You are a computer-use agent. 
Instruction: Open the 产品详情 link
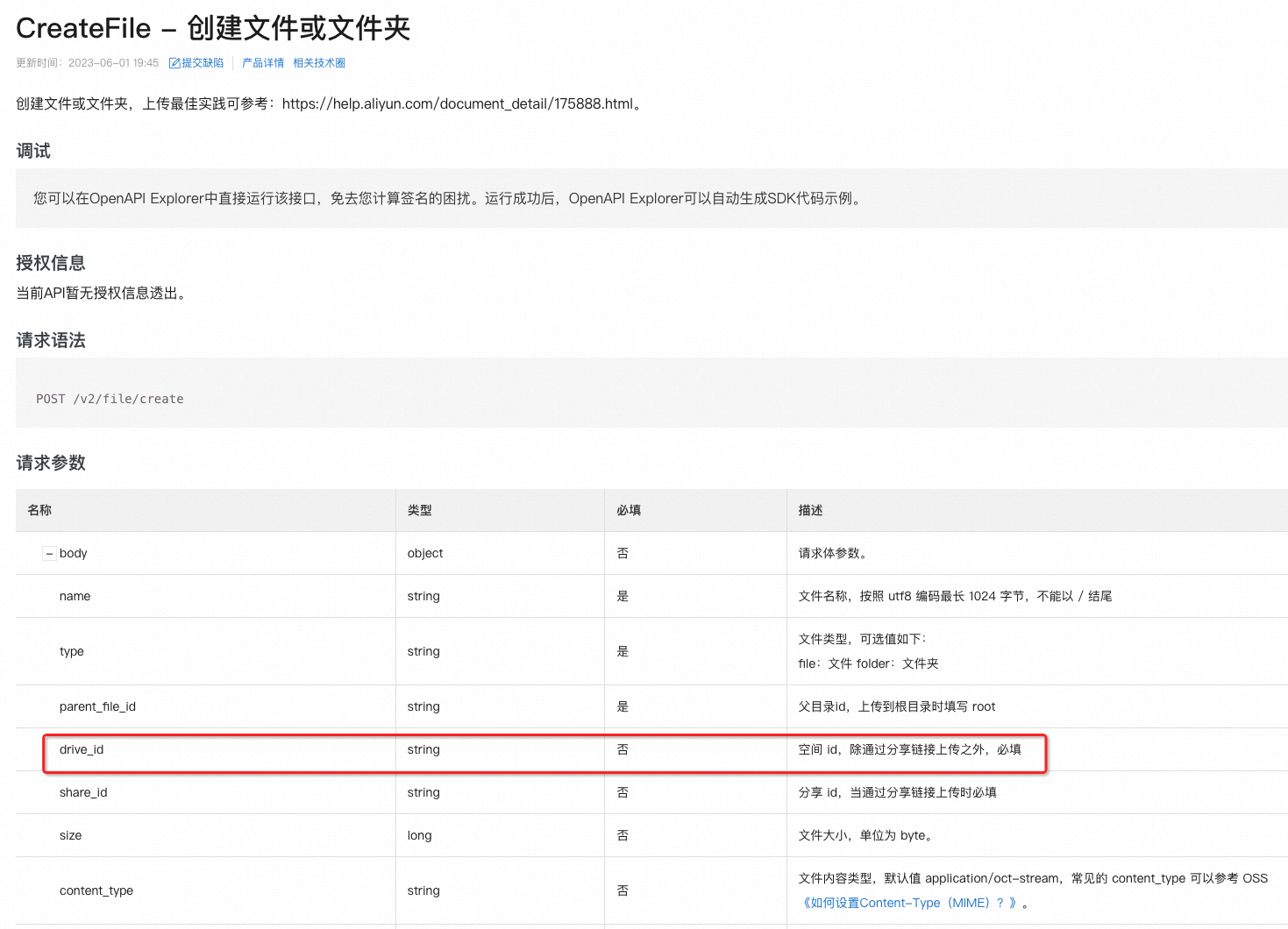pos(263,63)
